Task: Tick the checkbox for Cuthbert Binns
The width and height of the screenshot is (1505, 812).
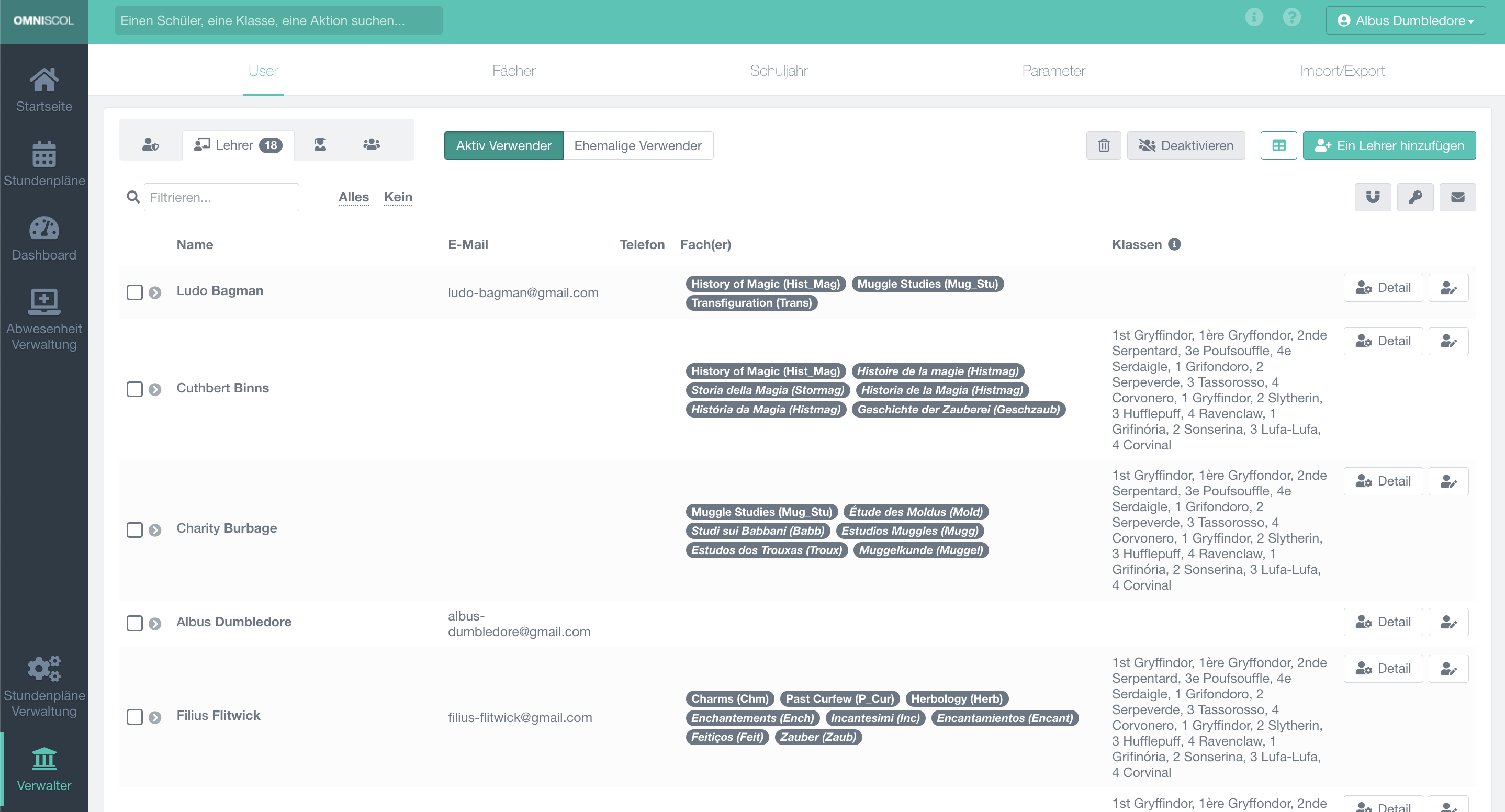Action: coord(134,389)
